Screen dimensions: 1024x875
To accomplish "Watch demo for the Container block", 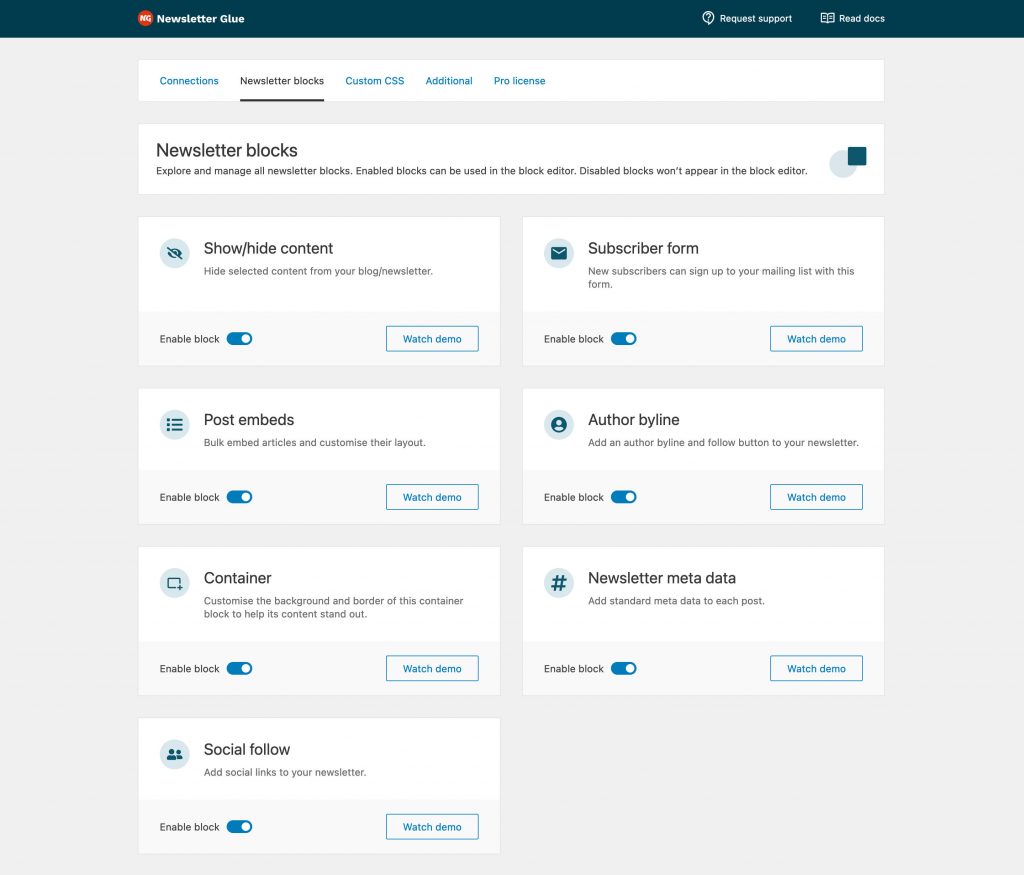I will pos(432,669).
